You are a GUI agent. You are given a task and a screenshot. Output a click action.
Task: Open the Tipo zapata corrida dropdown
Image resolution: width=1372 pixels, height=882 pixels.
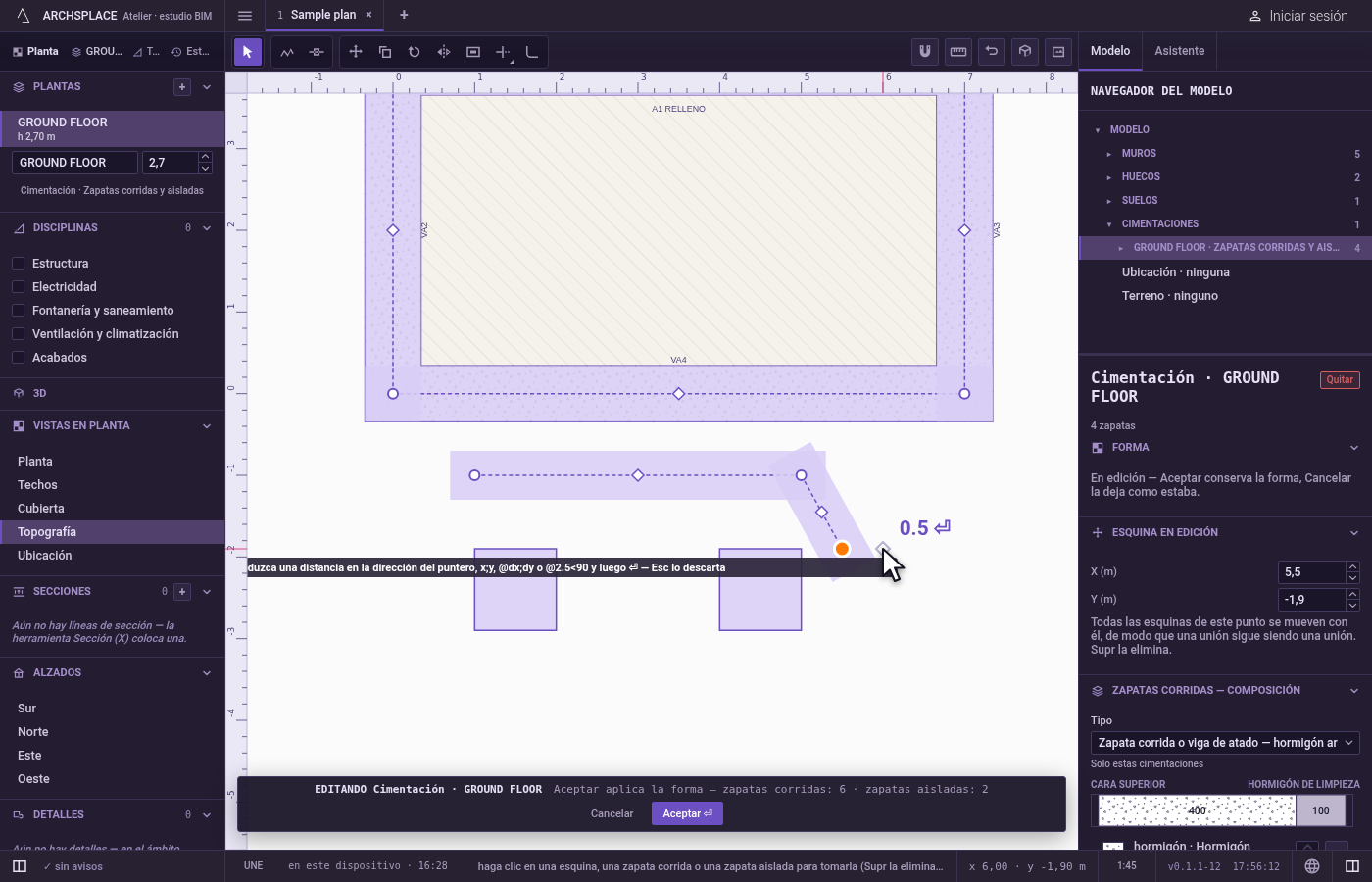[1225, 743]
